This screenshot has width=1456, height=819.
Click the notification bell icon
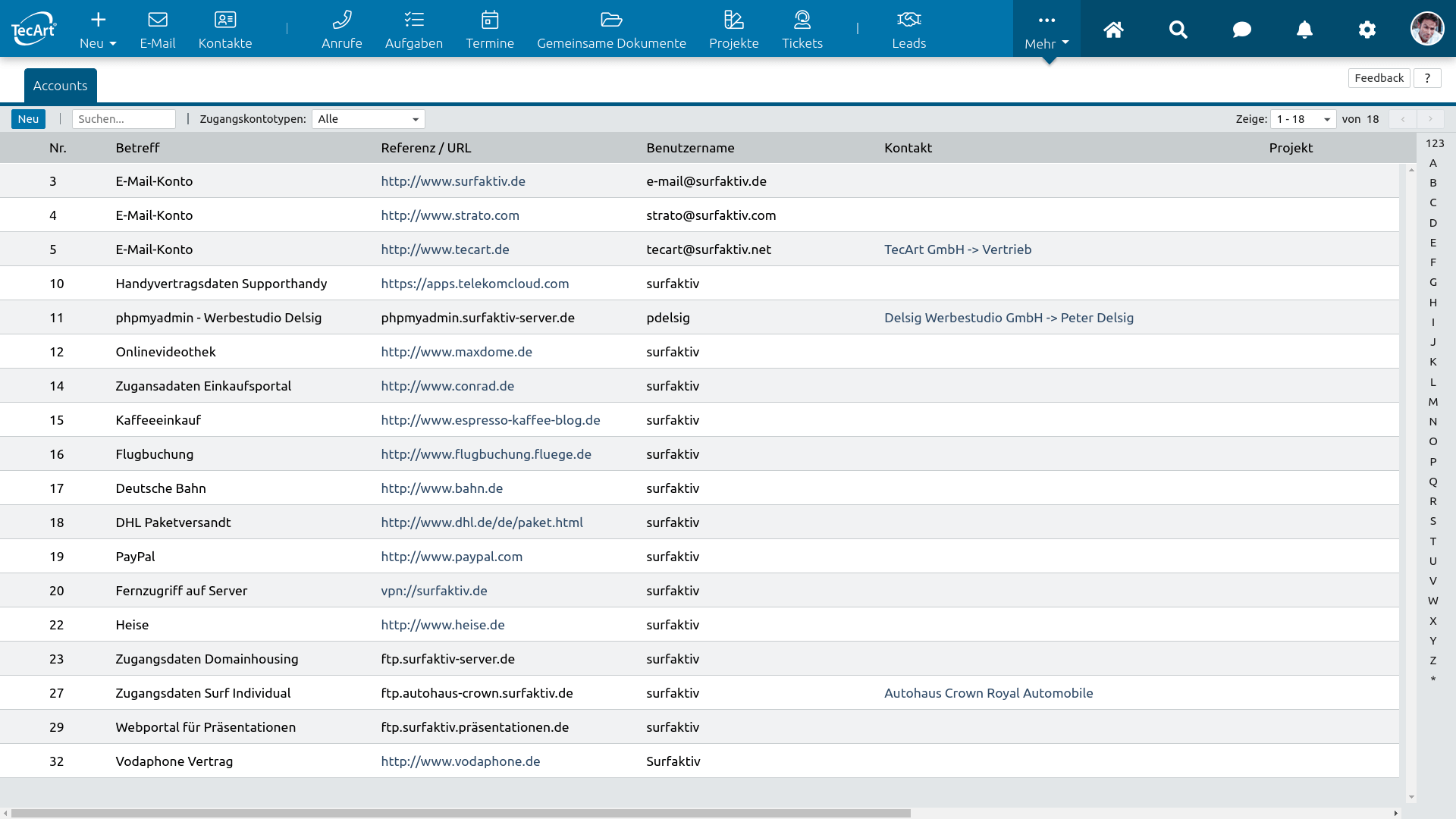click(x=1304, y=30)
